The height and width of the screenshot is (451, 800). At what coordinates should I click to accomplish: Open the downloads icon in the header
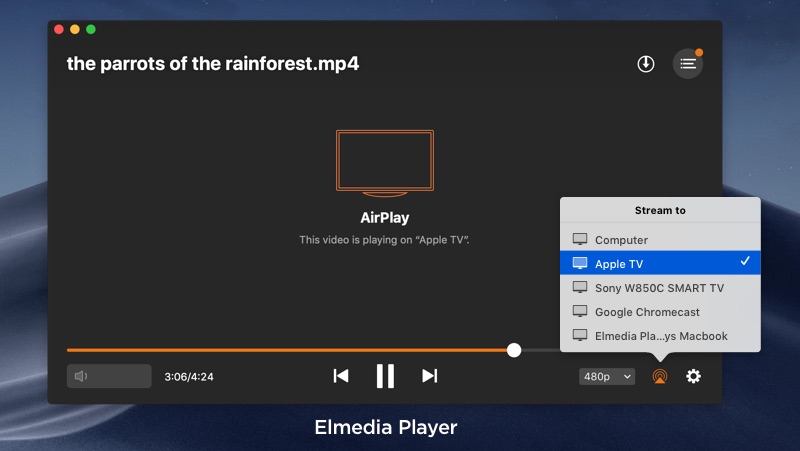coord(645,64)
